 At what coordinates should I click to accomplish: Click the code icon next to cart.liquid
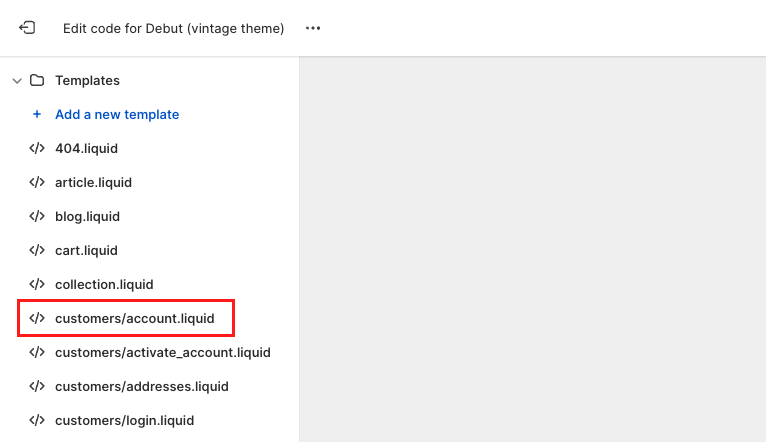coord(37,250)
